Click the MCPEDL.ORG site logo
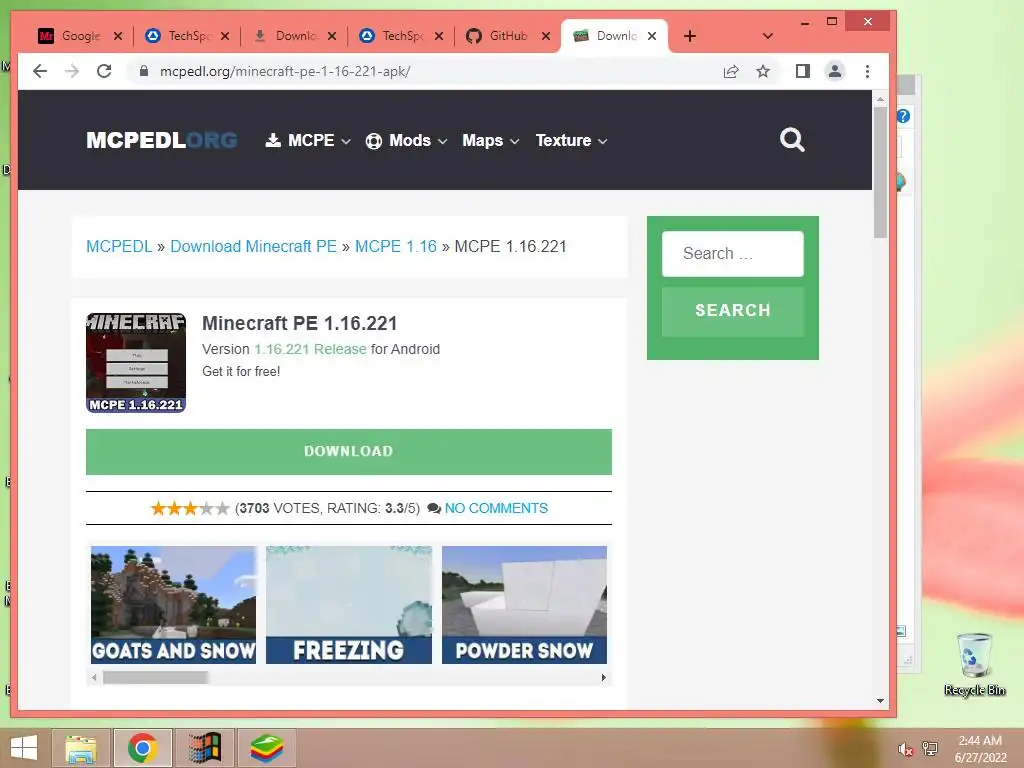This screenshot has height=768, width=1024. point(161,140)
